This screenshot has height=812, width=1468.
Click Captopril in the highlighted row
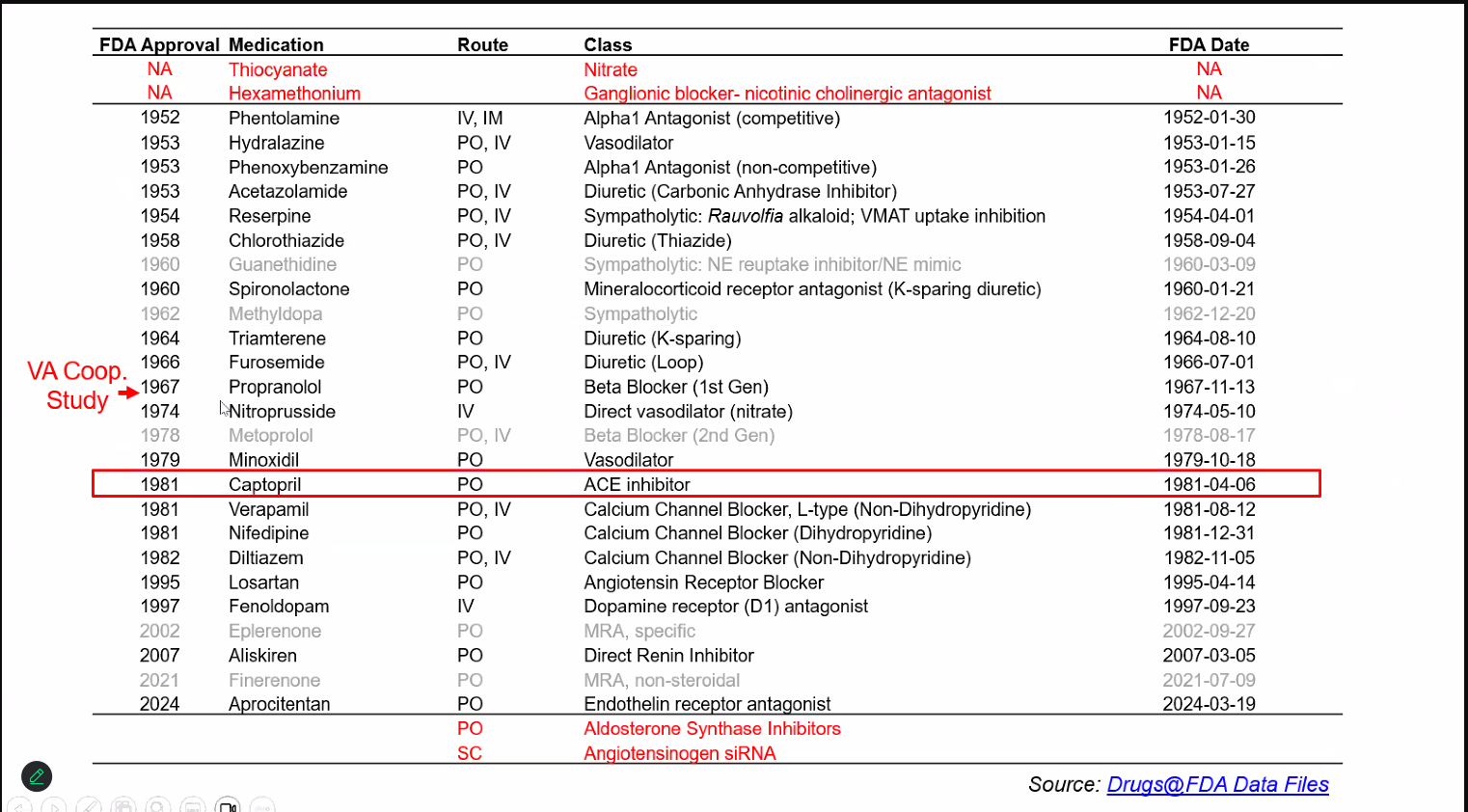[264, 484]
